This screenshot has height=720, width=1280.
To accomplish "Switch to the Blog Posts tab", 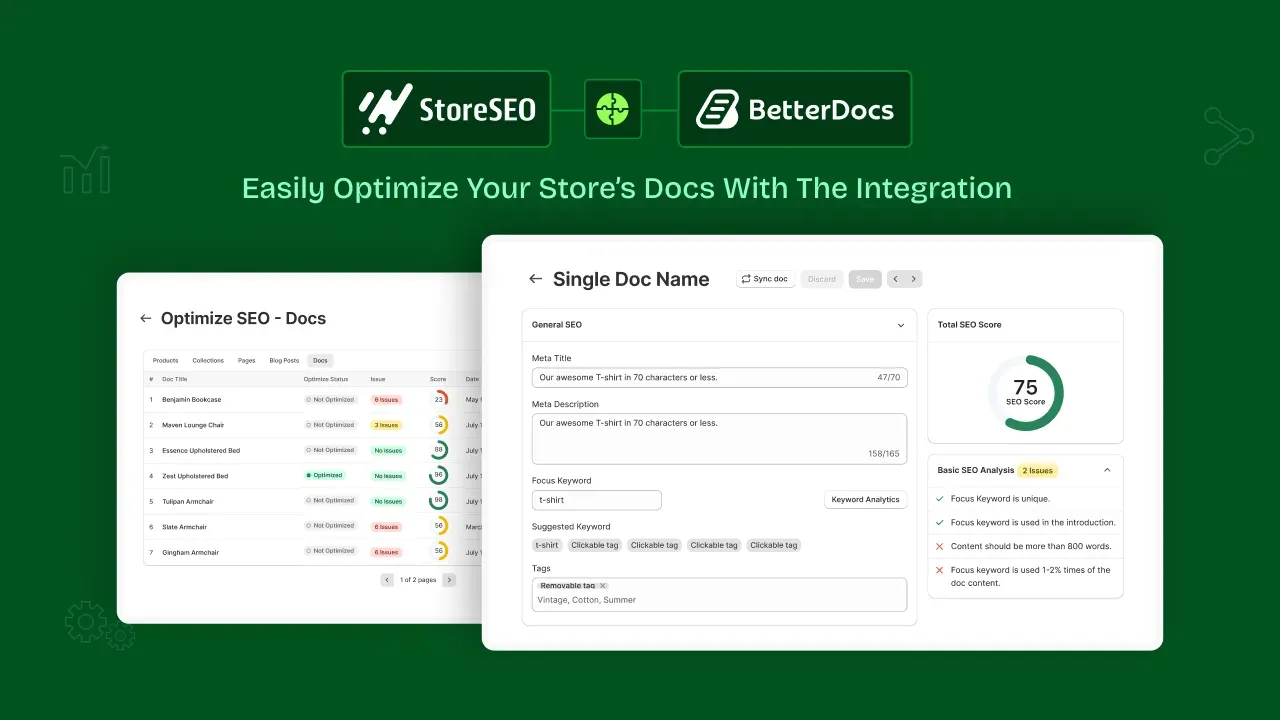I will point(284,360).
